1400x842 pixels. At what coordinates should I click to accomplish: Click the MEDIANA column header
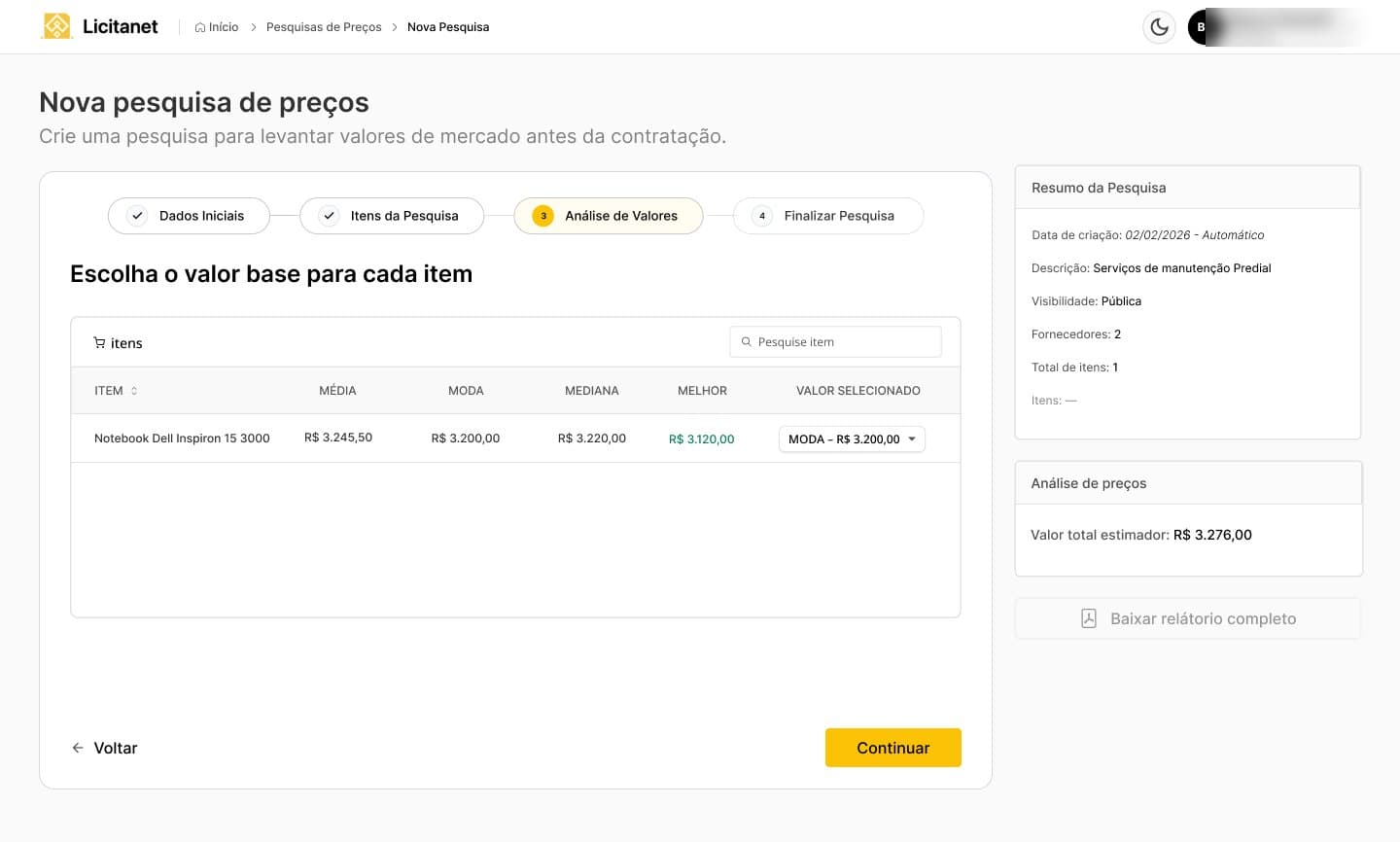592,391
